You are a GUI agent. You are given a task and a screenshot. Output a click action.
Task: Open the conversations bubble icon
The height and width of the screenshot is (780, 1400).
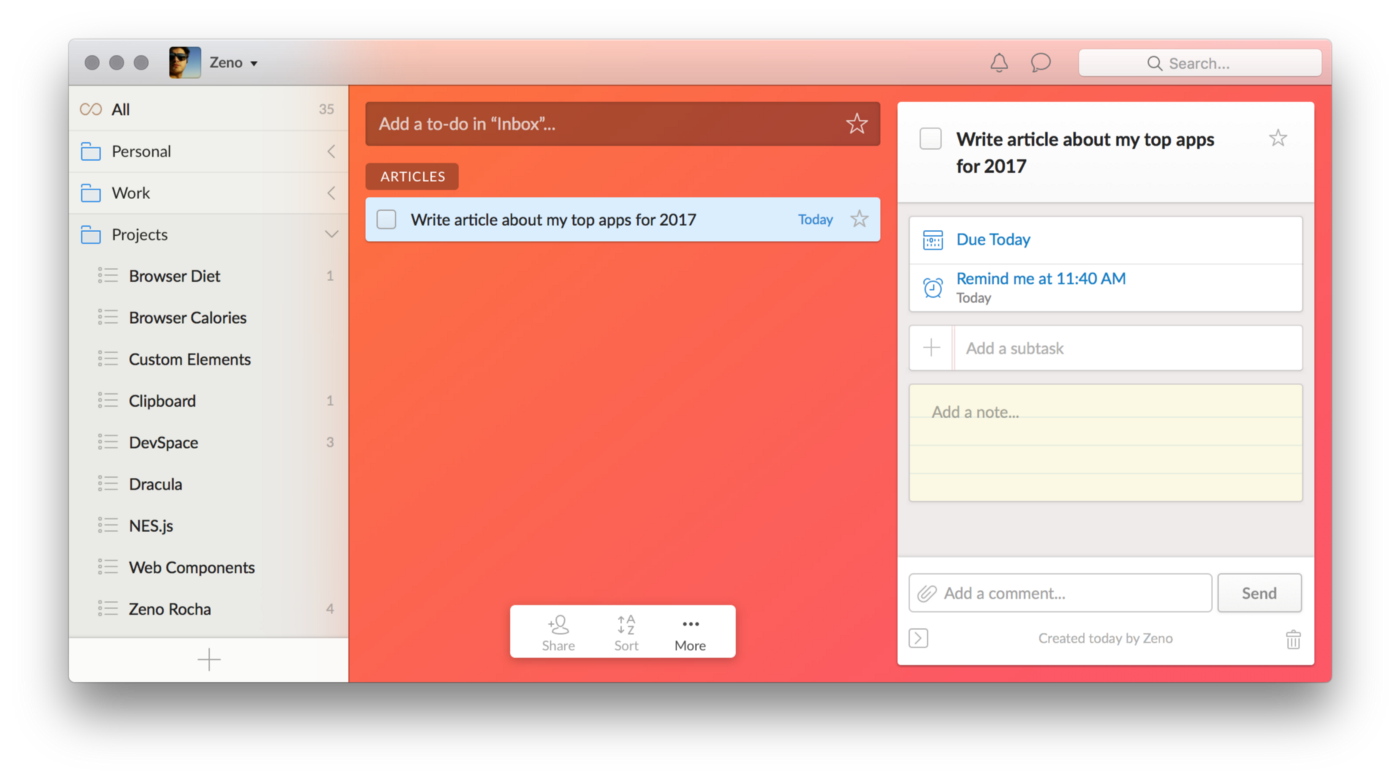point(1040,62)
